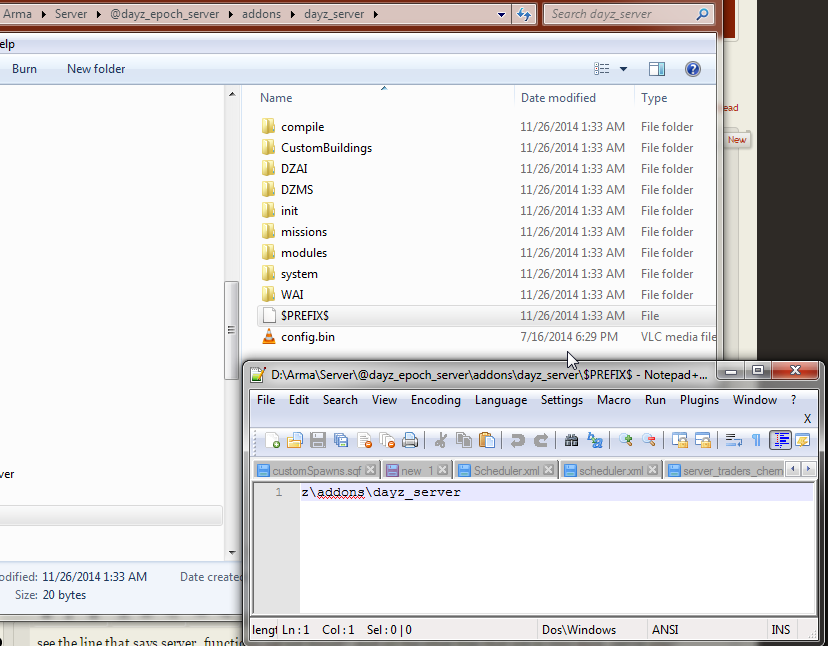Screen dimensions: 828x646
Task: Open address bar history dropdown
Action: tap(501, 14)
